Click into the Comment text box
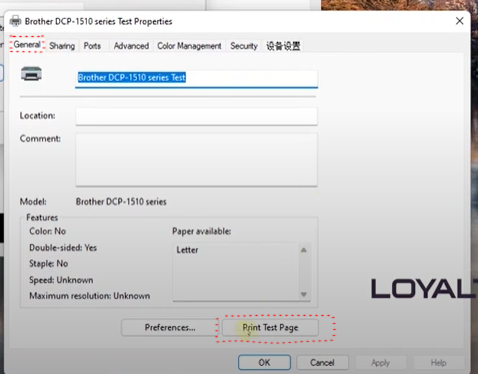Viewport: 478px width, 374px height. [x=196, y=160]
